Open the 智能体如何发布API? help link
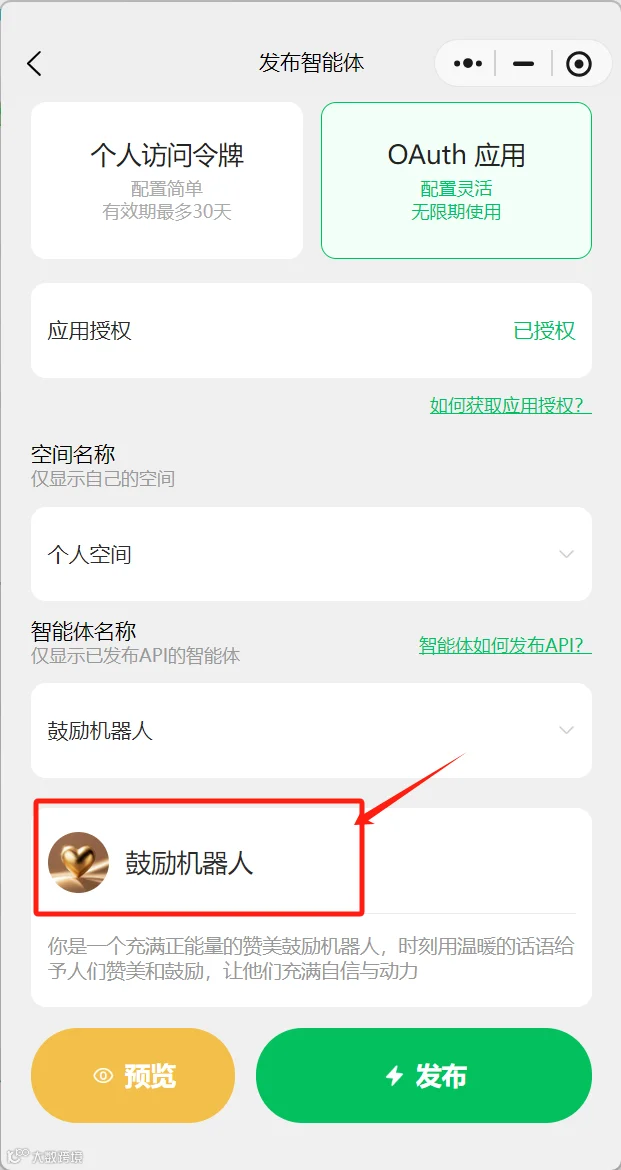This screenshot has width=621, height=1170. click(x=505, y=645)
